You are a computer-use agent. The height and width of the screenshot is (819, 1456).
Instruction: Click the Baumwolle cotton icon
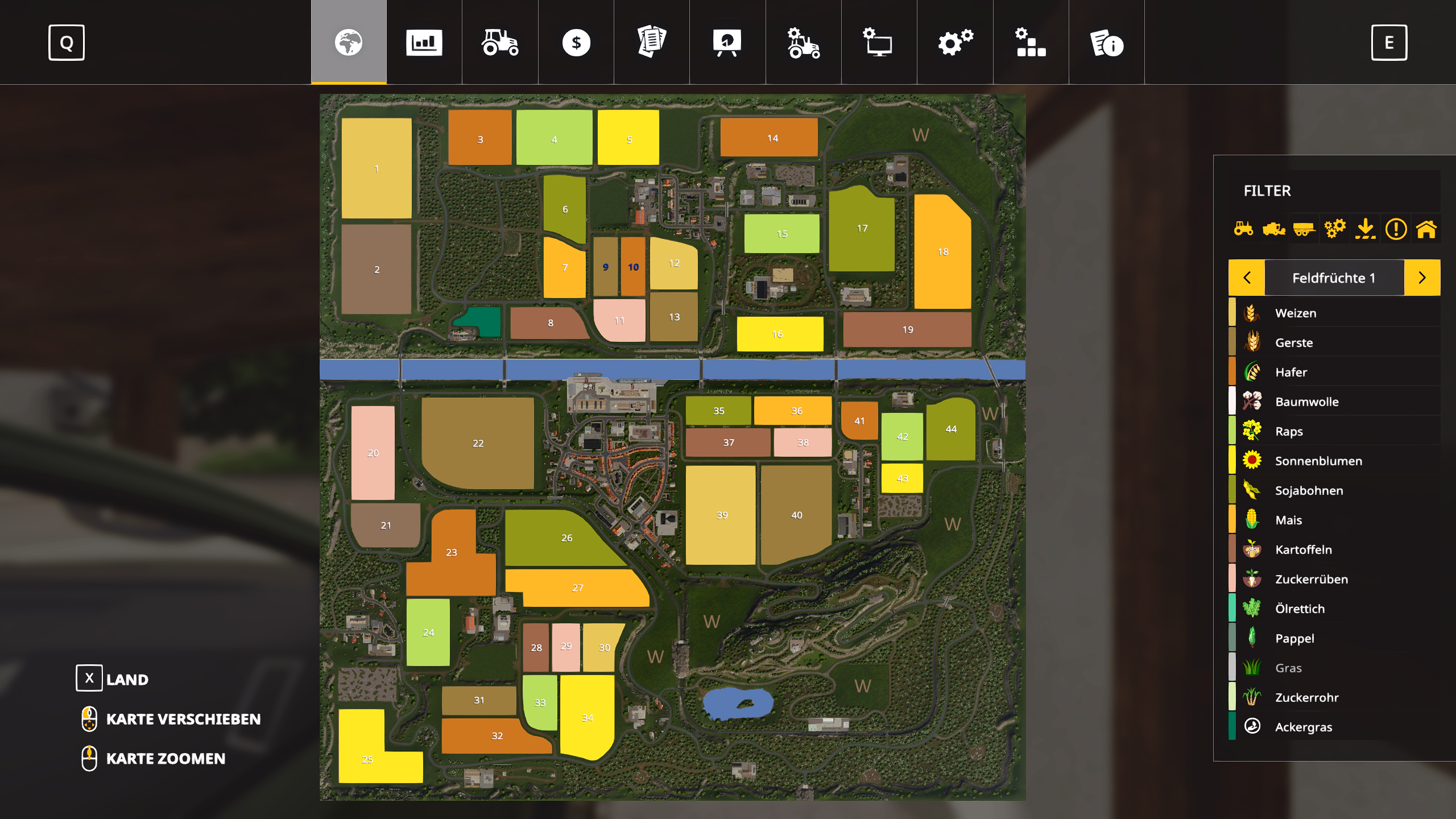(x=1252, y=402)
